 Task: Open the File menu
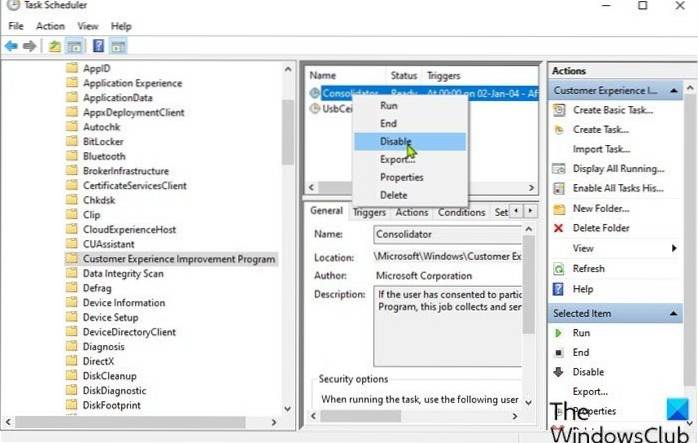point(16,26)
